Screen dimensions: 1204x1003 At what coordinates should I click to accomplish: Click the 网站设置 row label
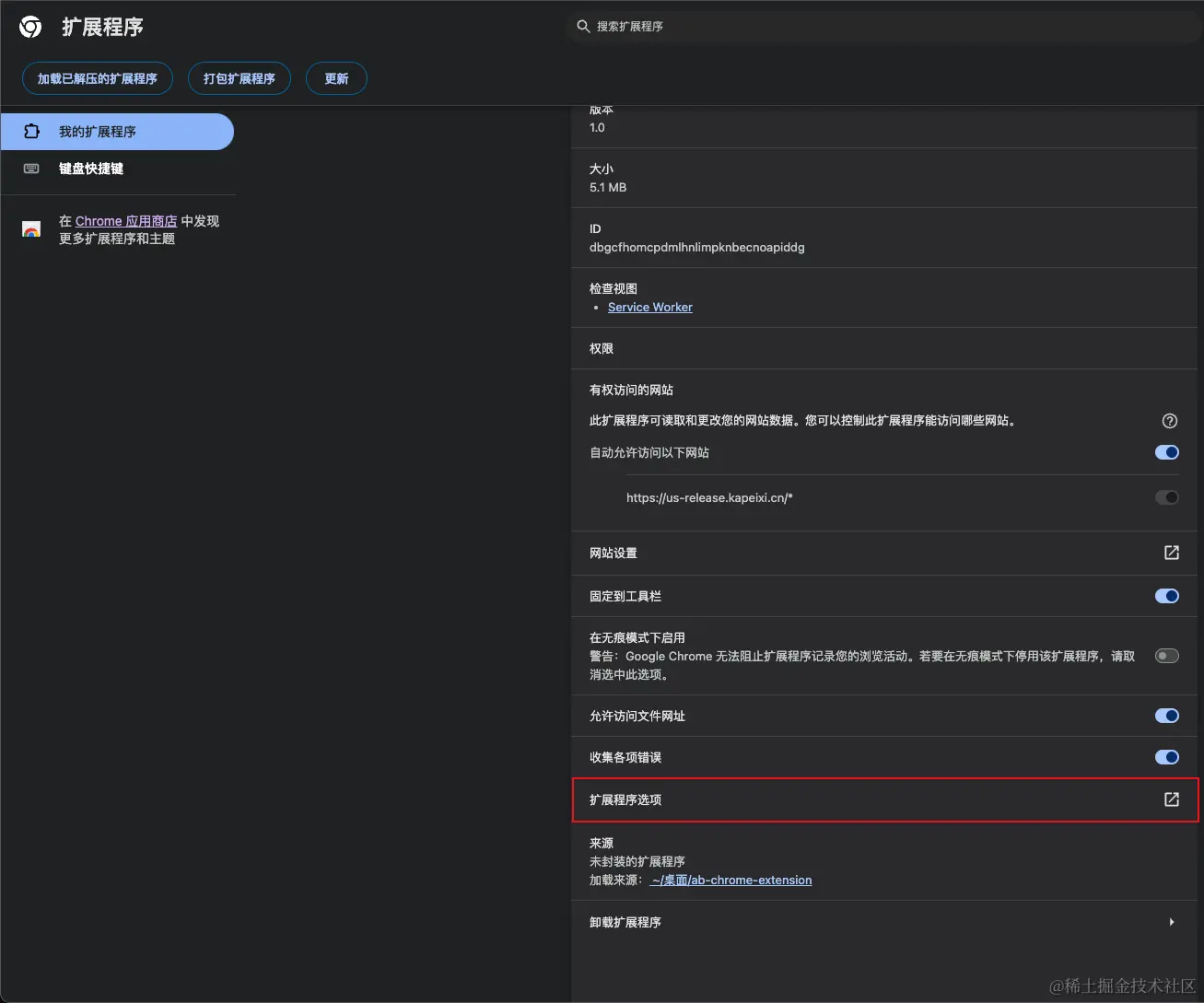pos(614,553)
